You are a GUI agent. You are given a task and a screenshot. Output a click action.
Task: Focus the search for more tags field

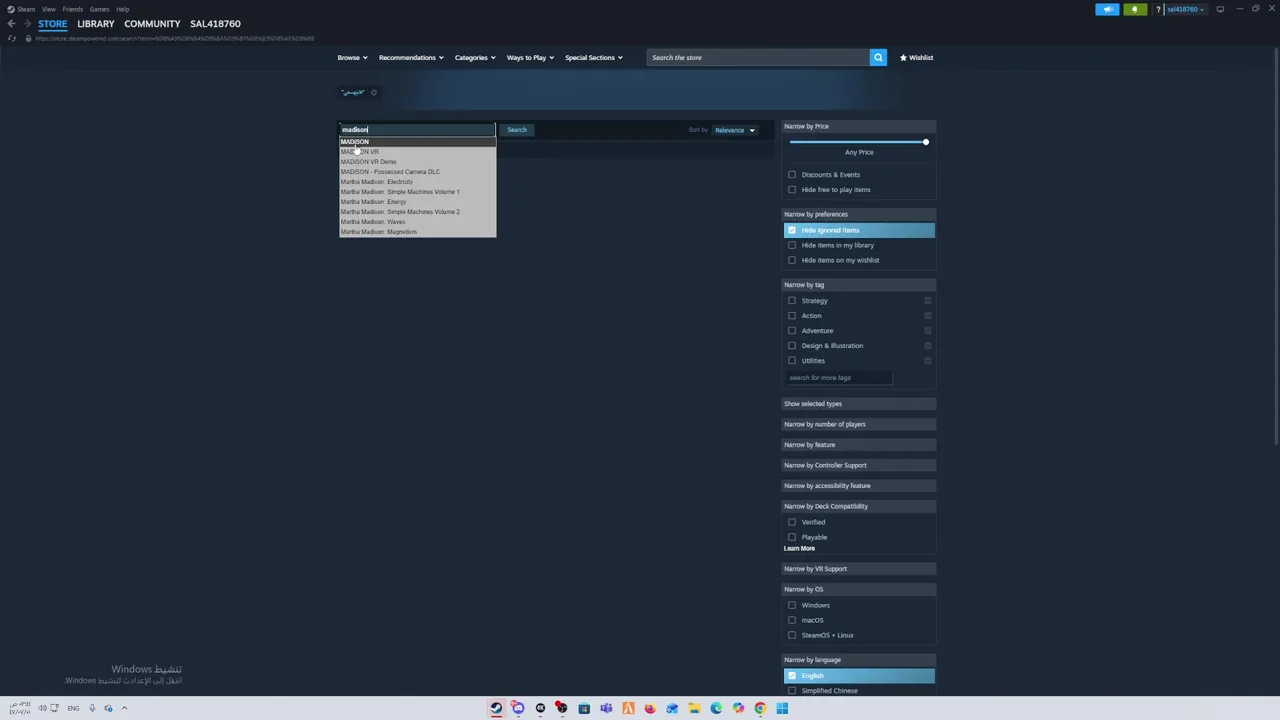point(838,378)
